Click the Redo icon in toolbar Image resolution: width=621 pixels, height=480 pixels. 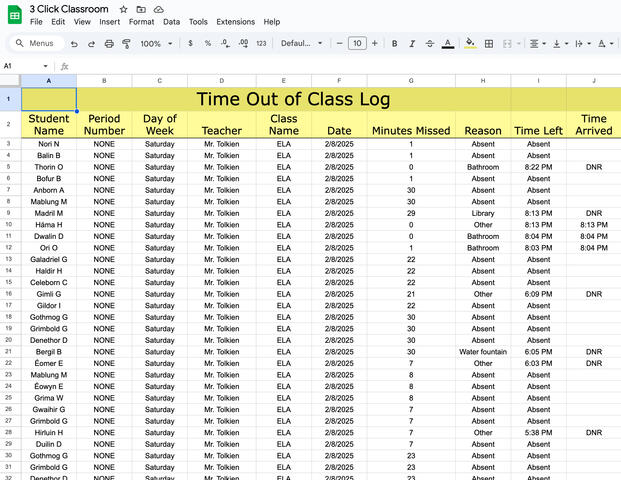tap(92, 44)
